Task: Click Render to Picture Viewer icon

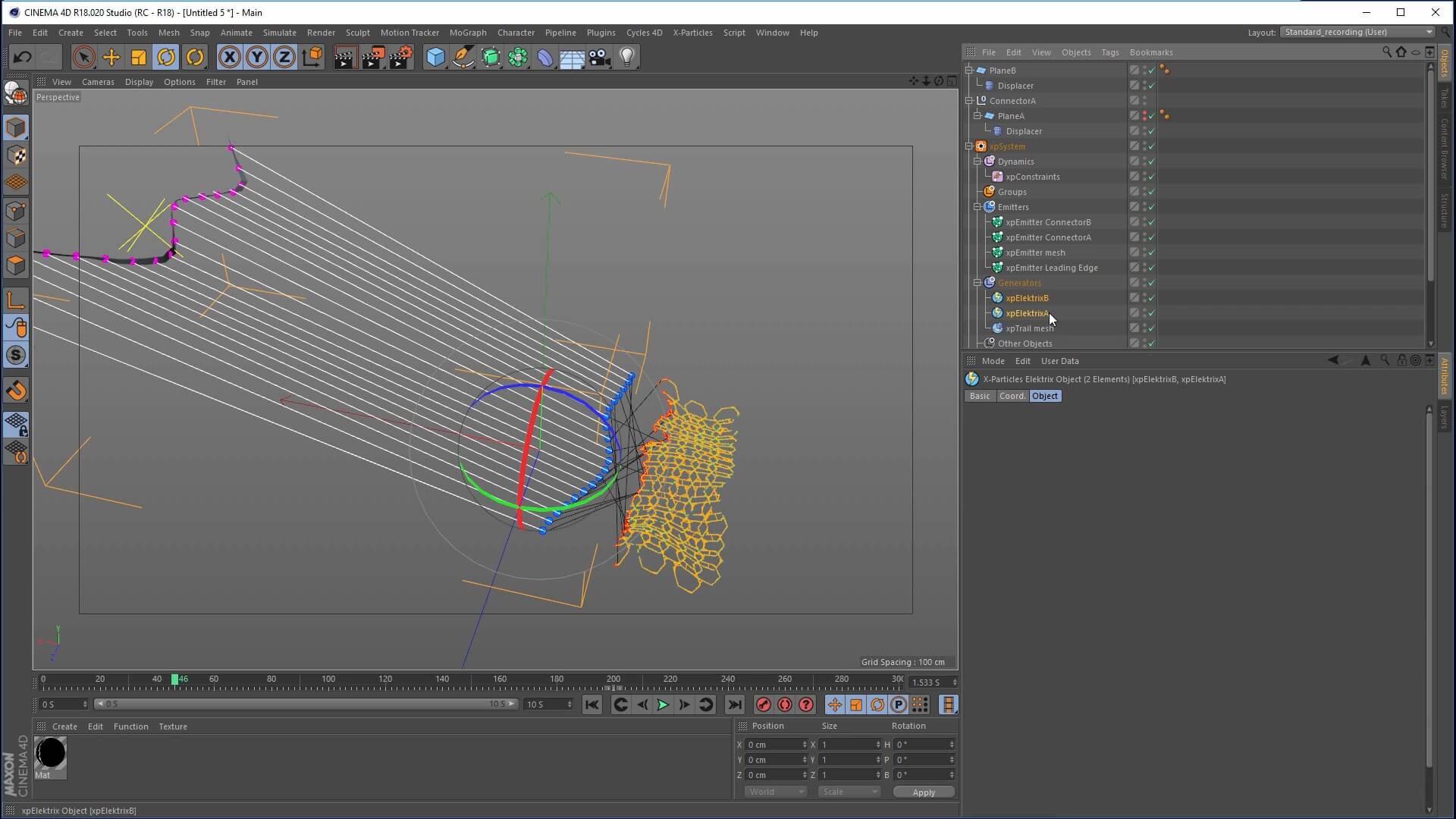Action: tap(372, 57)
